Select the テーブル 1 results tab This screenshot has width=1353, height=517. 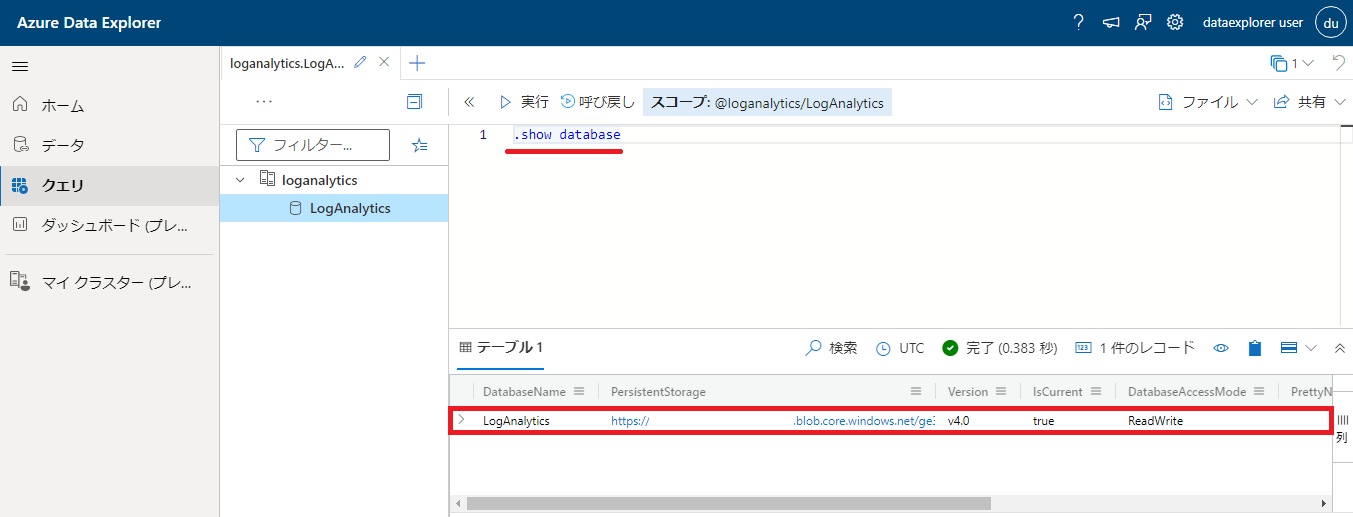point(501,348)
